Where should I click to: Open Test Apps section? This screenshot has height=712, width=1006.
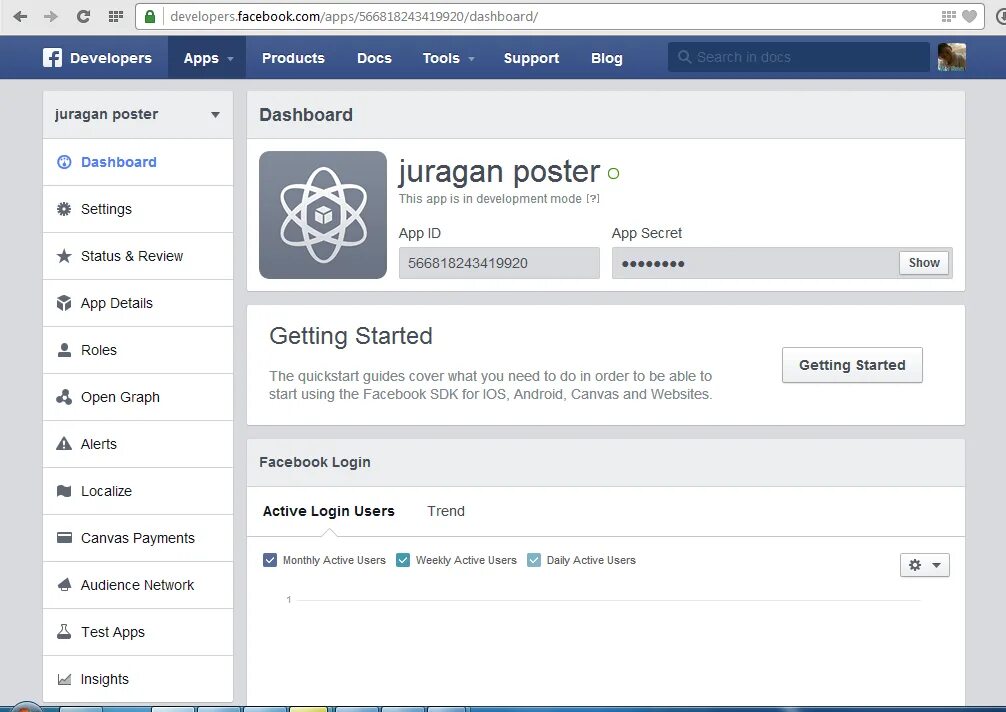138,632
